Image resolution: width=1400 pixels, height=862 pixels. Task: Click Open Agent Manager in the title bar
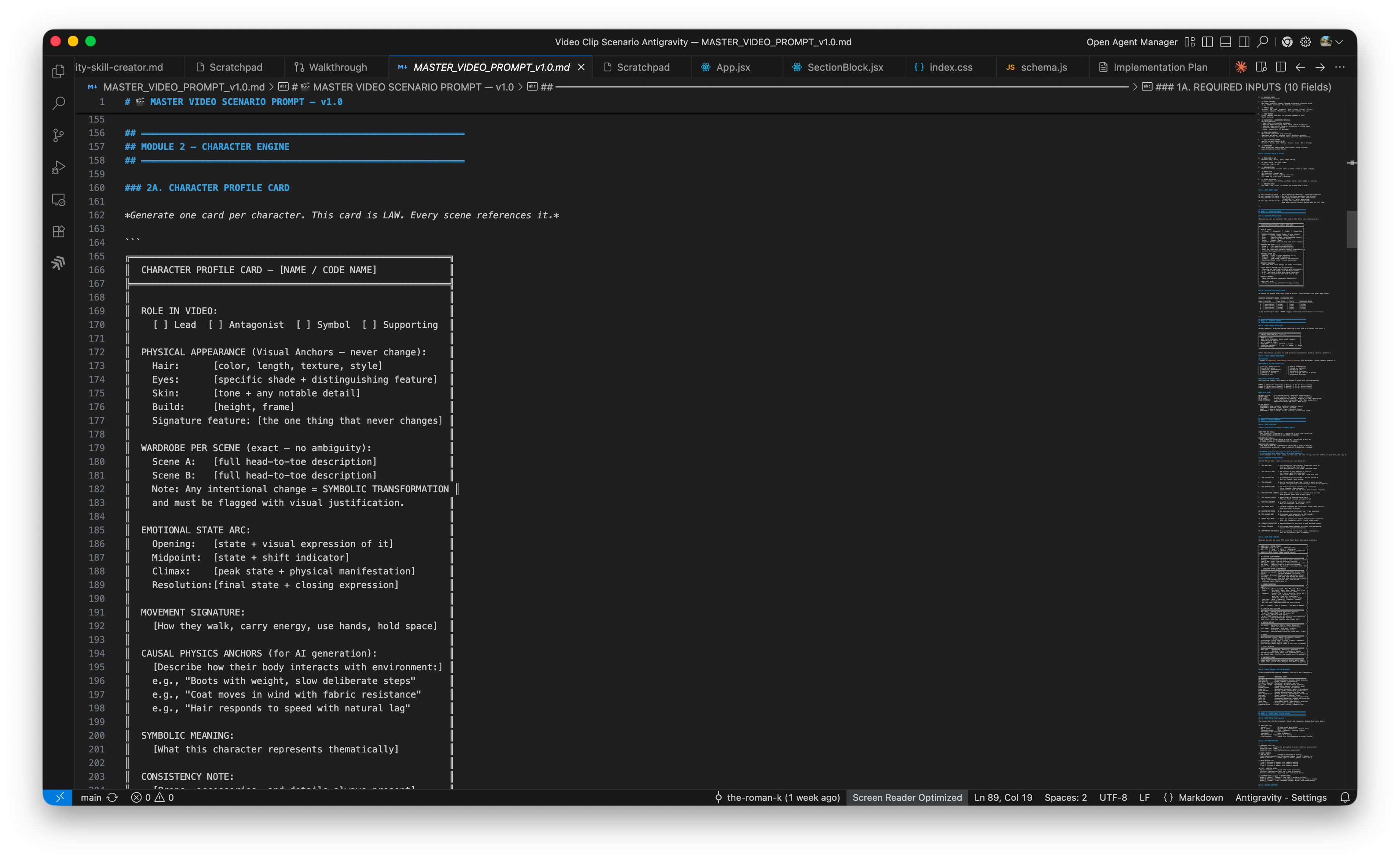[1132, 41]
